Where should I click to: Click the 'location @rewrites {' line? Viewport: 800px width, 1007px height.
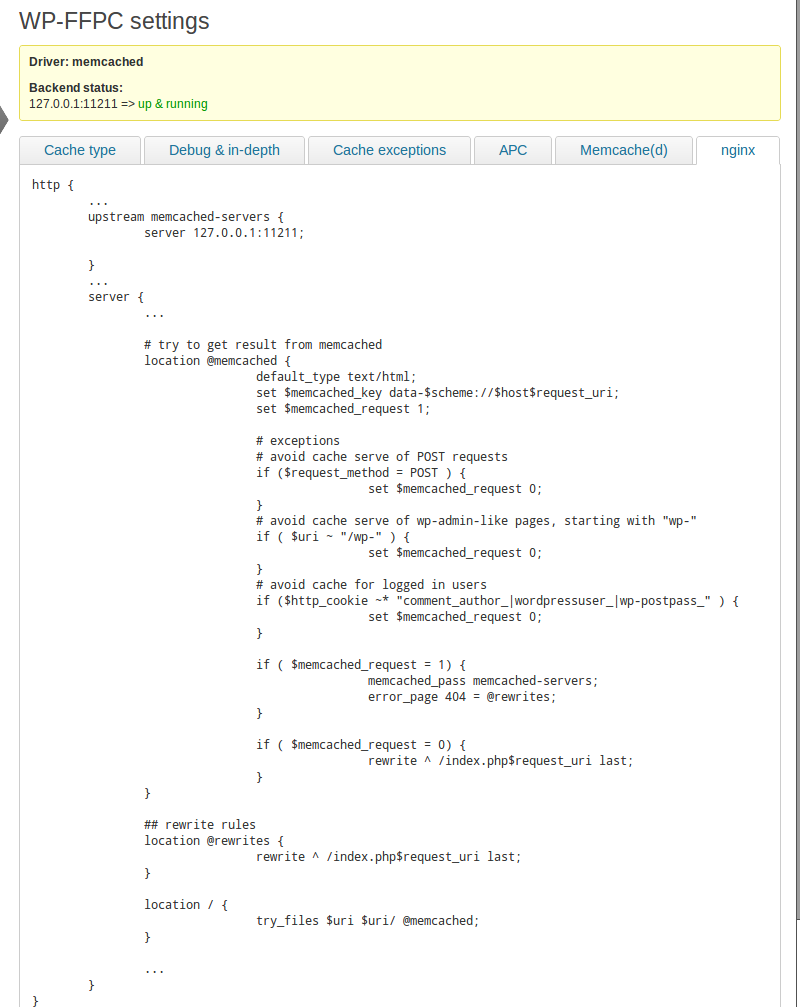(x=214, y=841)
